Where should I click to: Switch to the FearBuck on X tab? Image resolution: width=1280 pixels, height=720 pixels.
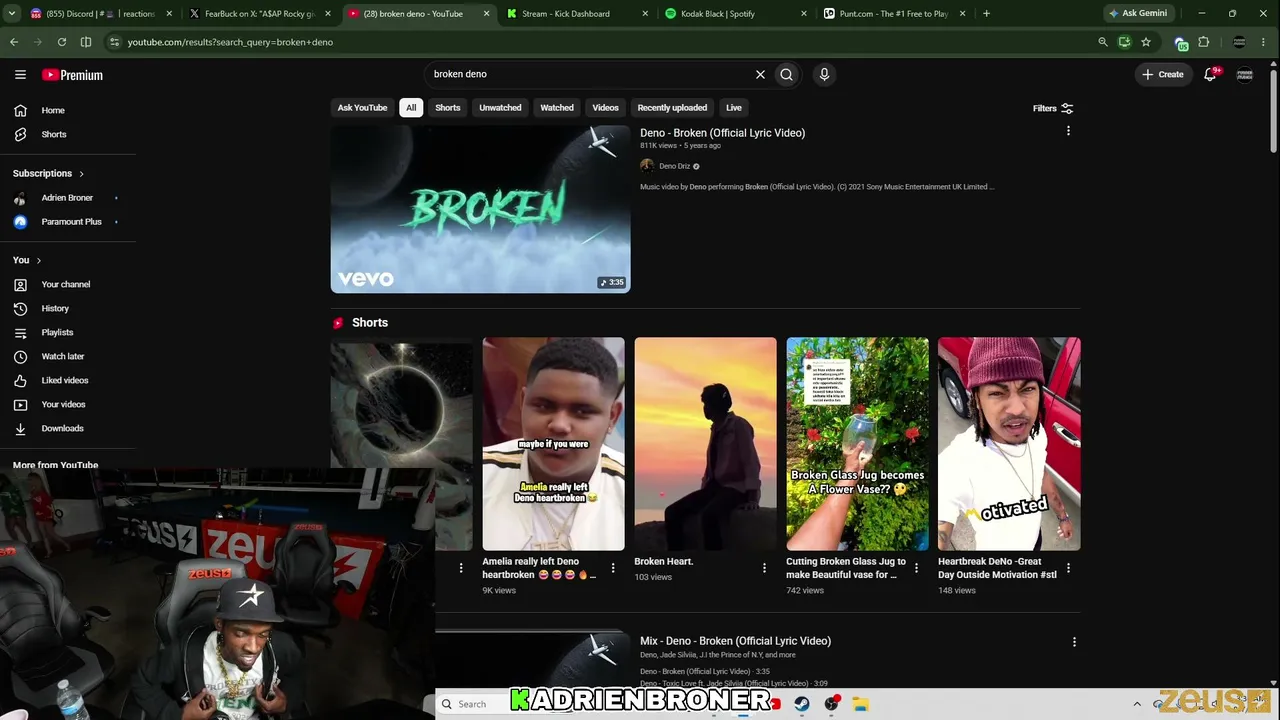pyautogui.click(x=260, y=13)
